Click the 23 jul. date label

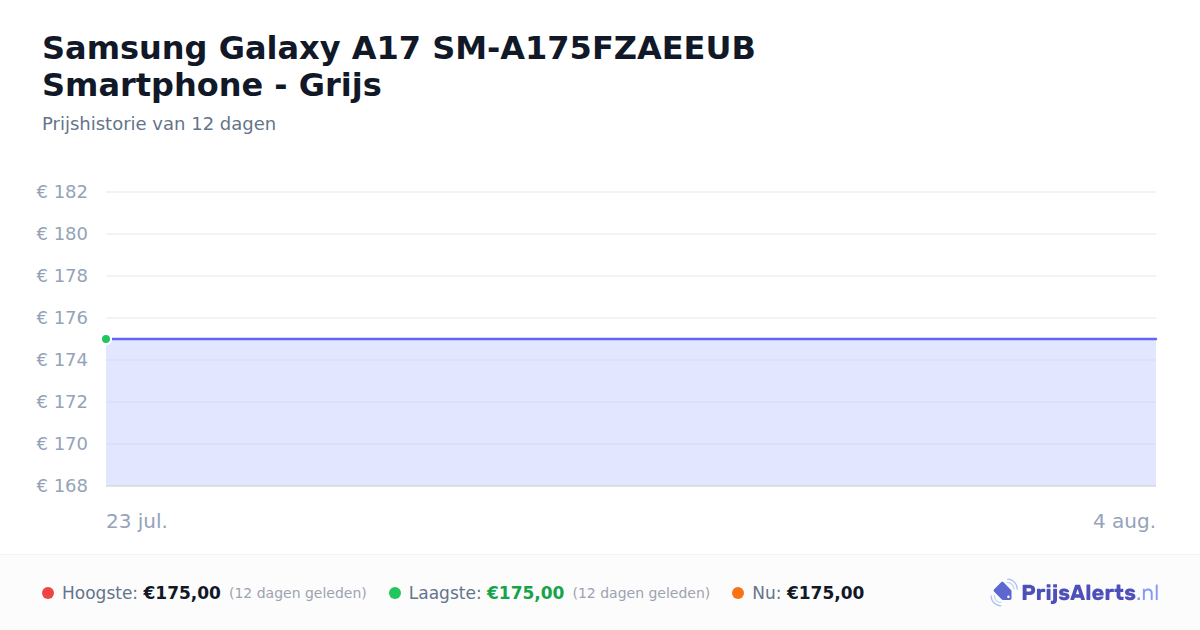pyautogui.click(x=137, y=521)
